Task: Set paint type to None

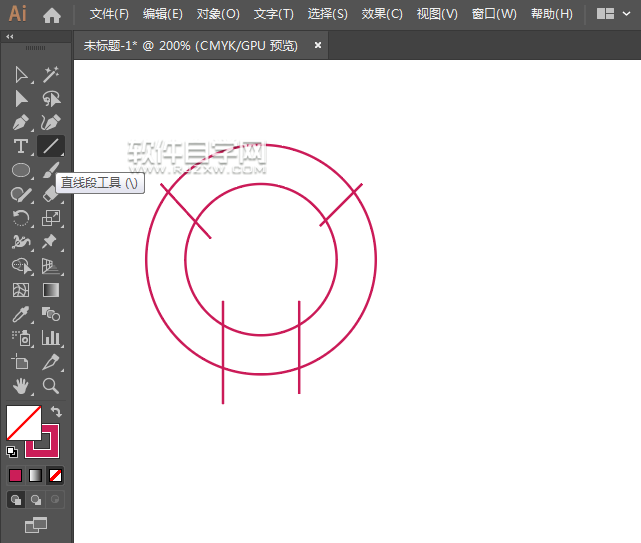Action: 56,475
